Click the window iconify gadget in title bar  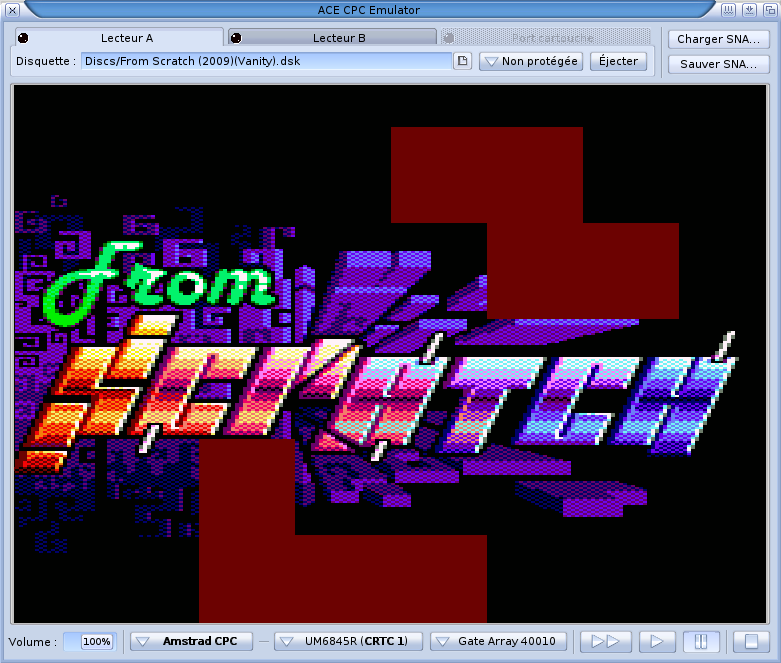pyautogui.click(x=729, y=9)
